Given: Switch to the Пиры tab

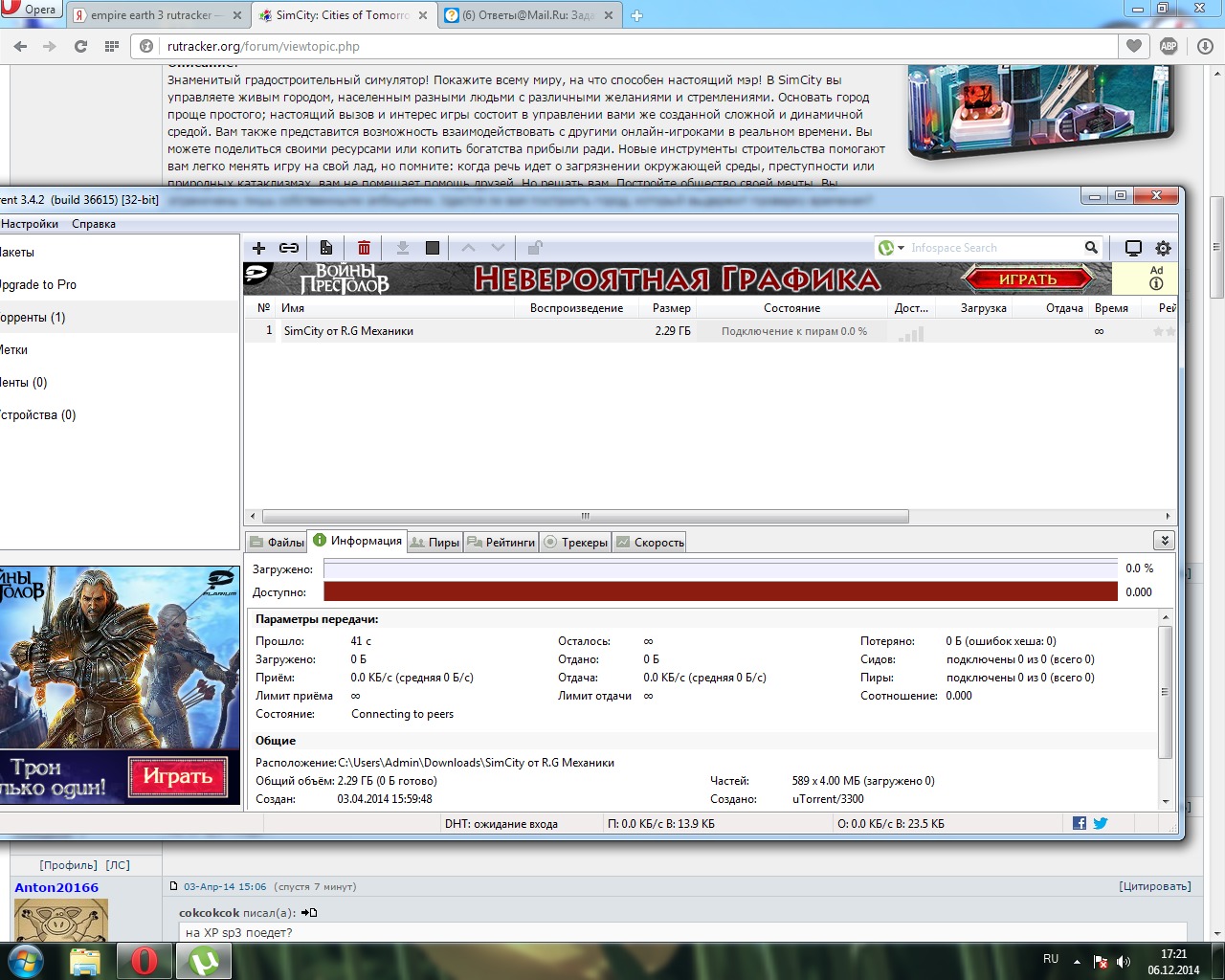Looking at the screenshot, I should click(434, 542).
